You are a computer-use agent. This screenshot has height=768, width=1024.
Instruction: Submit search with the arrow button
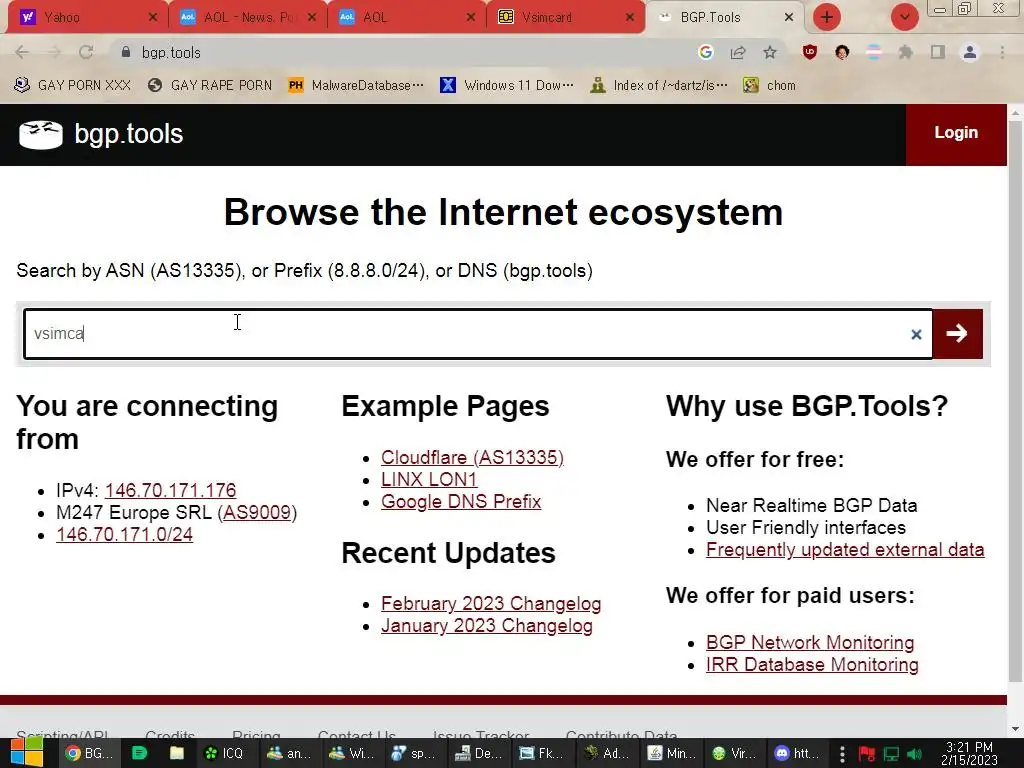(957, 334)
